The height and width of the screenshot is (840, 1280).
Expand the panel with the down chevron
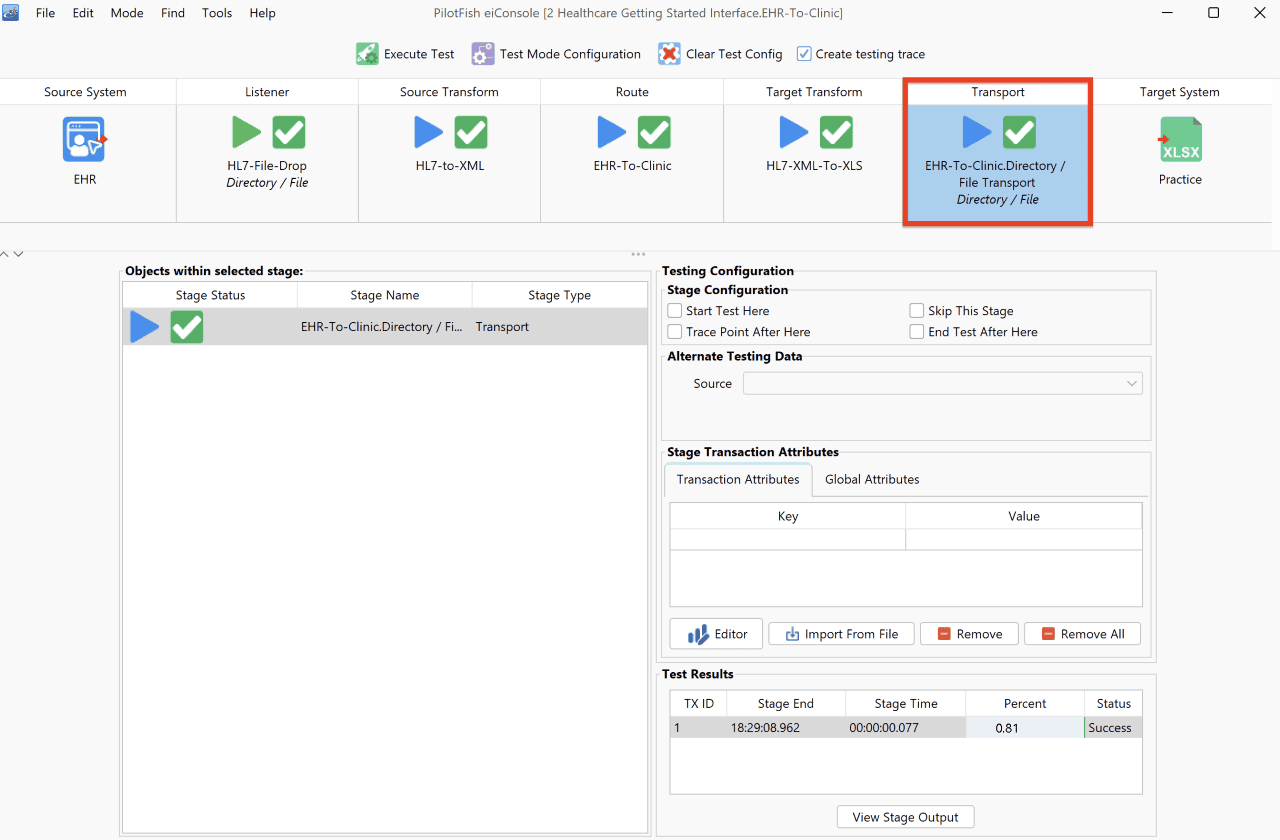[18, 254]
